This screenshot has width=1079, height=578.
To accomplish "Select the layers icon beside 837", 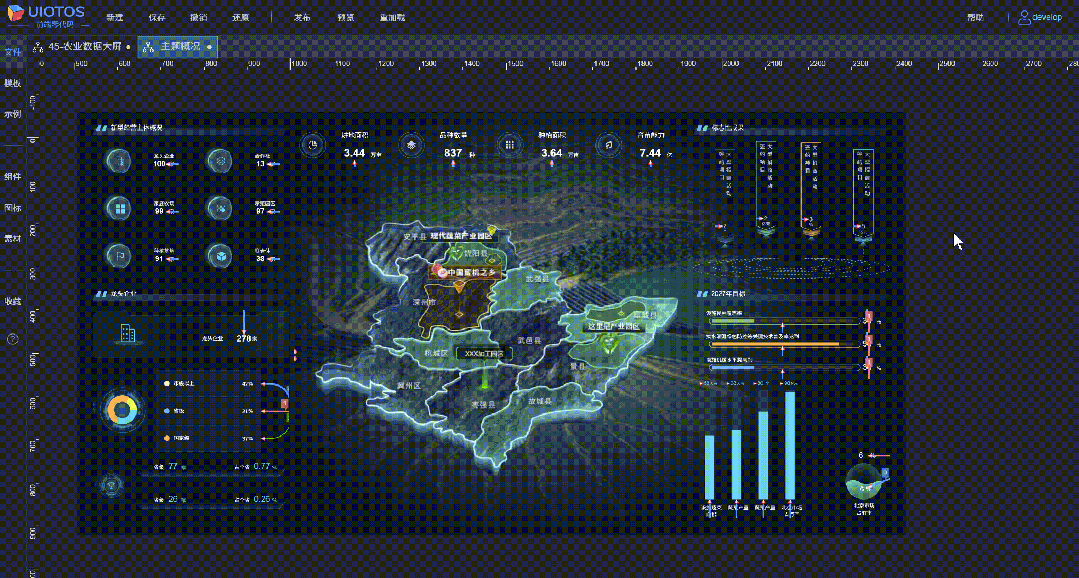I will click(x=412, y=145).
